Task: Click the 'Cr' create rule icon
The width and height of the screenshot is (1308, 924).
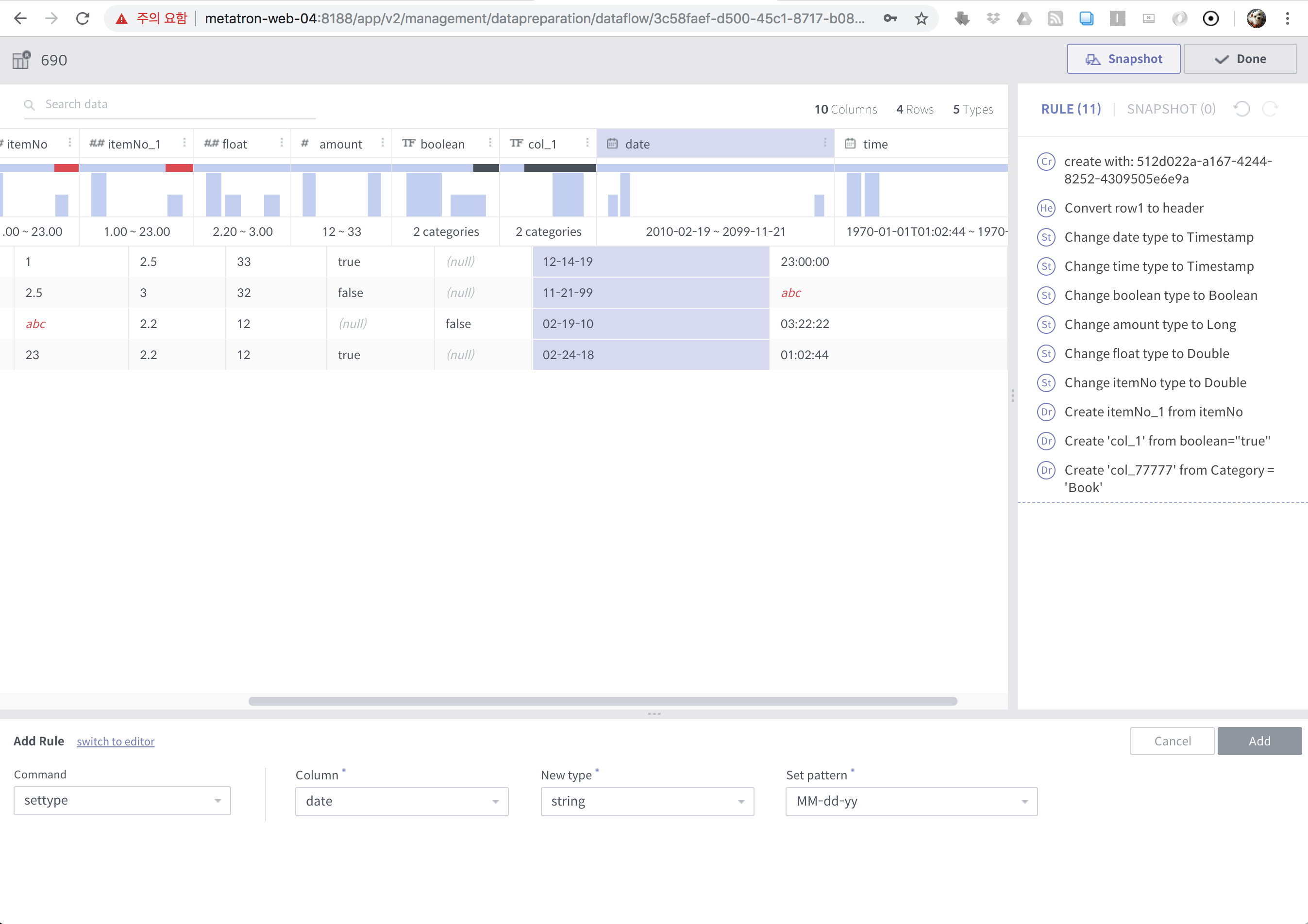Action: tap(1046, 162)
